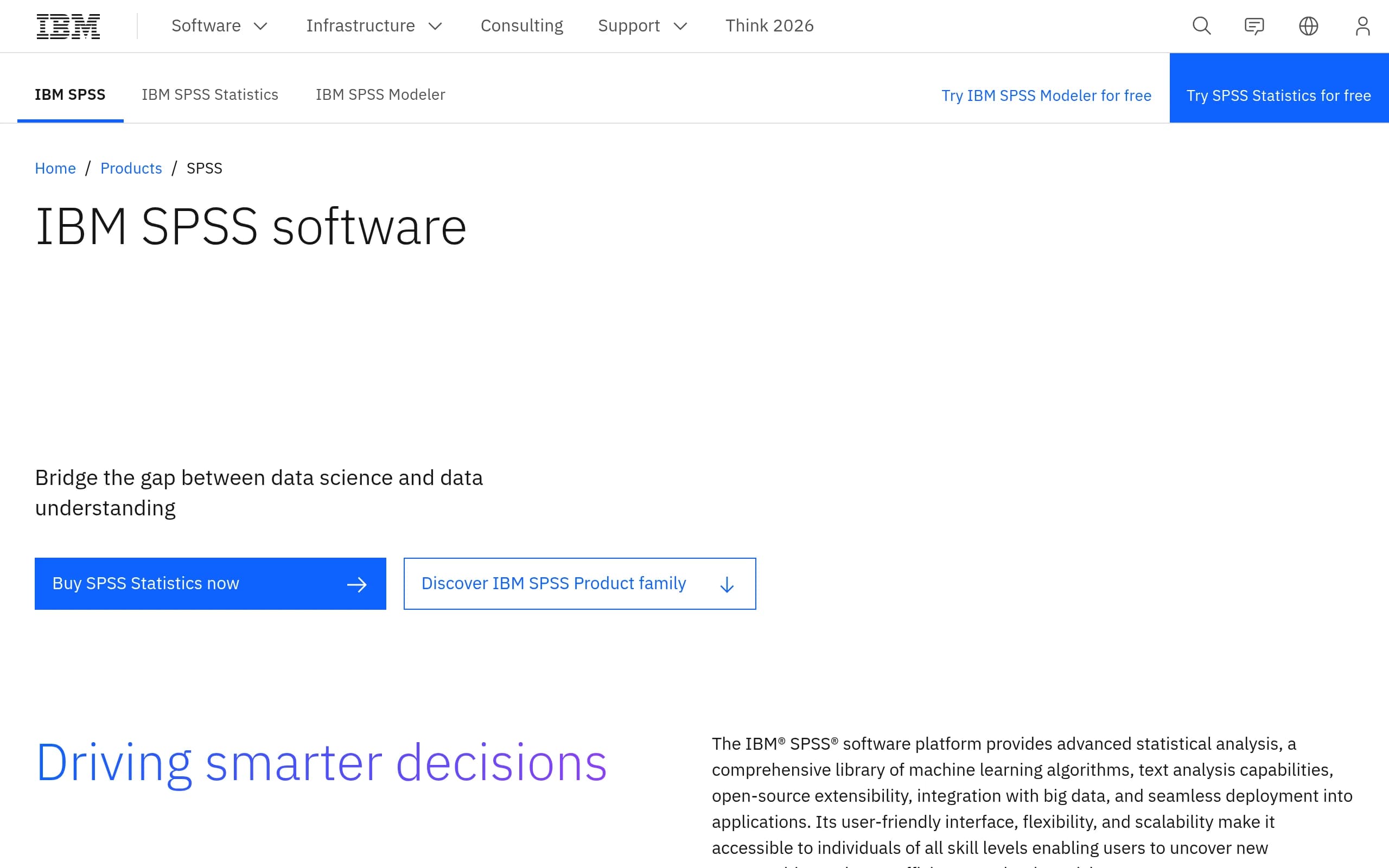Select the IBM SPSS tab

(x=70, y=95)
